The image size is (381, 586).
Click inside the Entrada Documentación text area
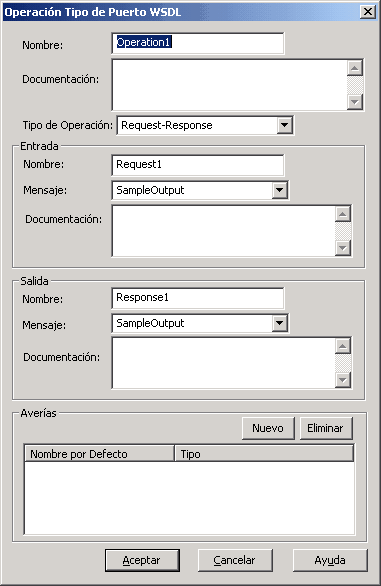tap(223, 231)
